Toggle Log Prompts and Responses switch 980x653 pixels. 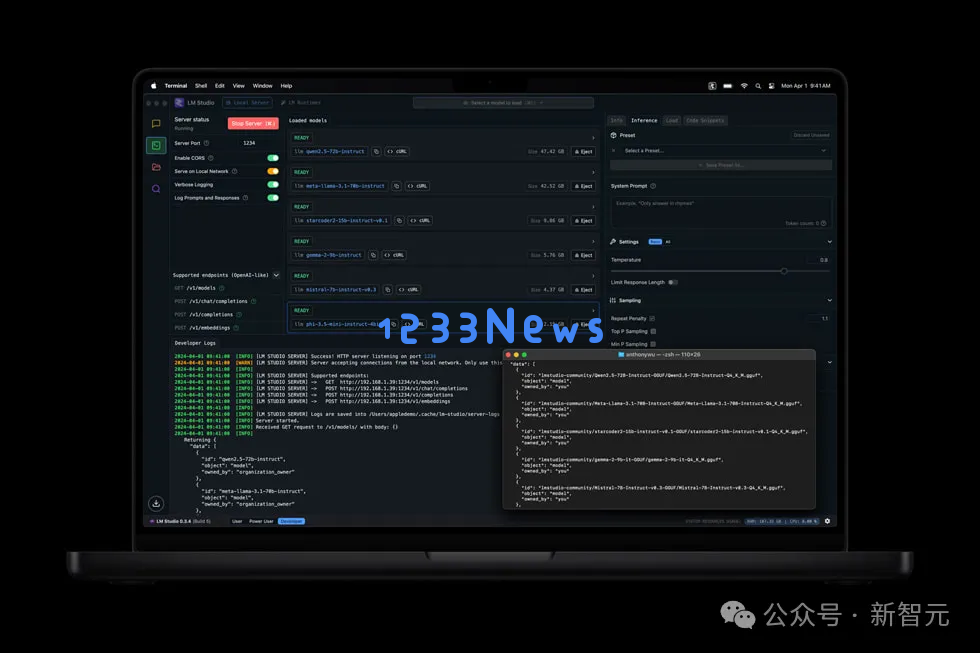click(x=273, y=198)
